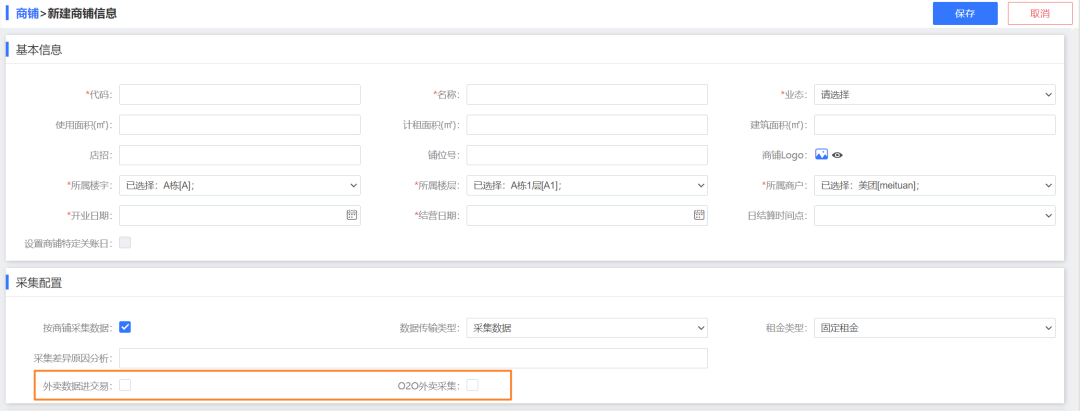The image size is (1080, 411).
Task: Change the 租金类型 dropdown
Action: point(934,327)
